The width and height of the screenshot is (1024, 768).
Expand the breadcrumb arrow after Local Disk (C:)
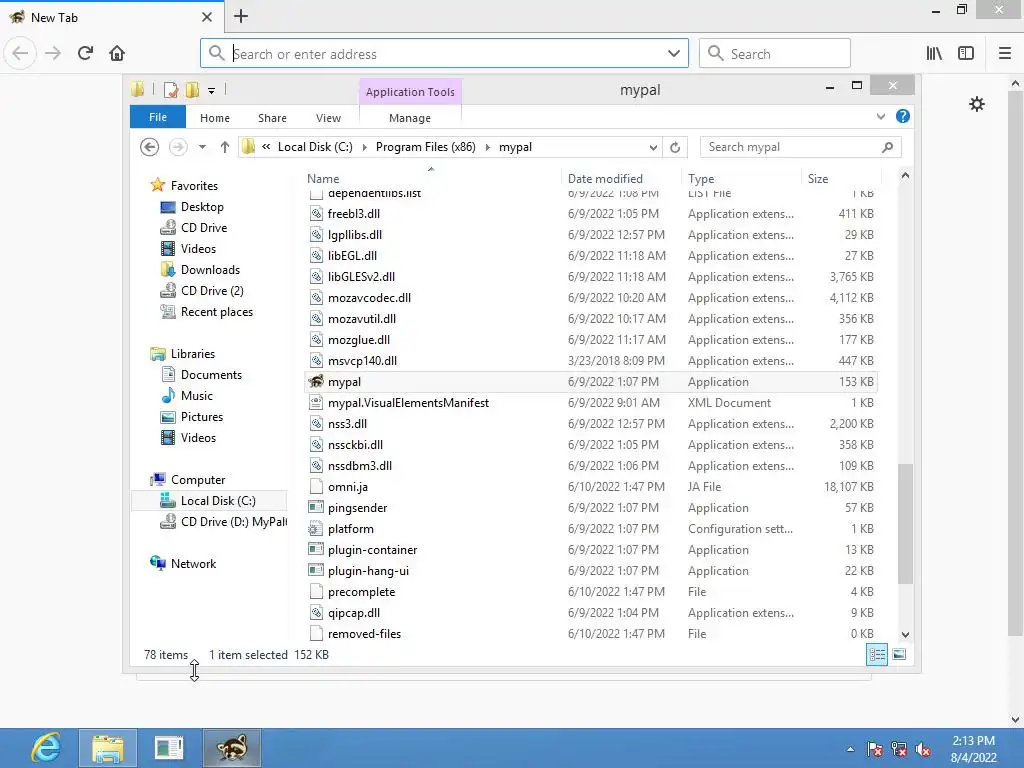click(x=364, y=147)
